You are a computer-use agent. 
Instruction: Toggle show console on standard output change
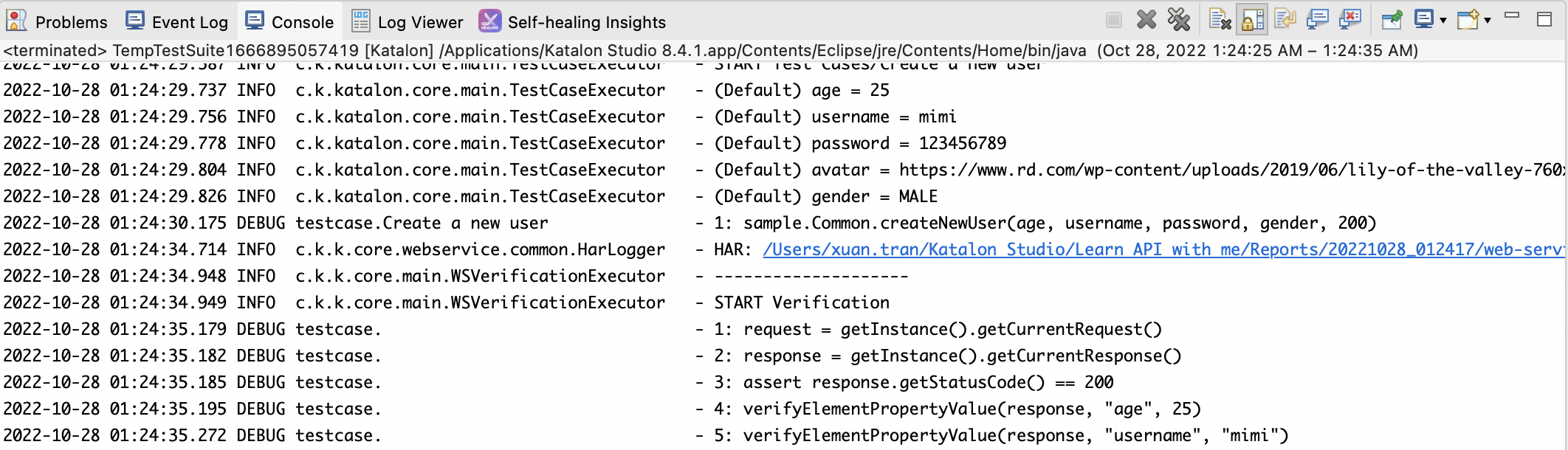coord(1318,20)
